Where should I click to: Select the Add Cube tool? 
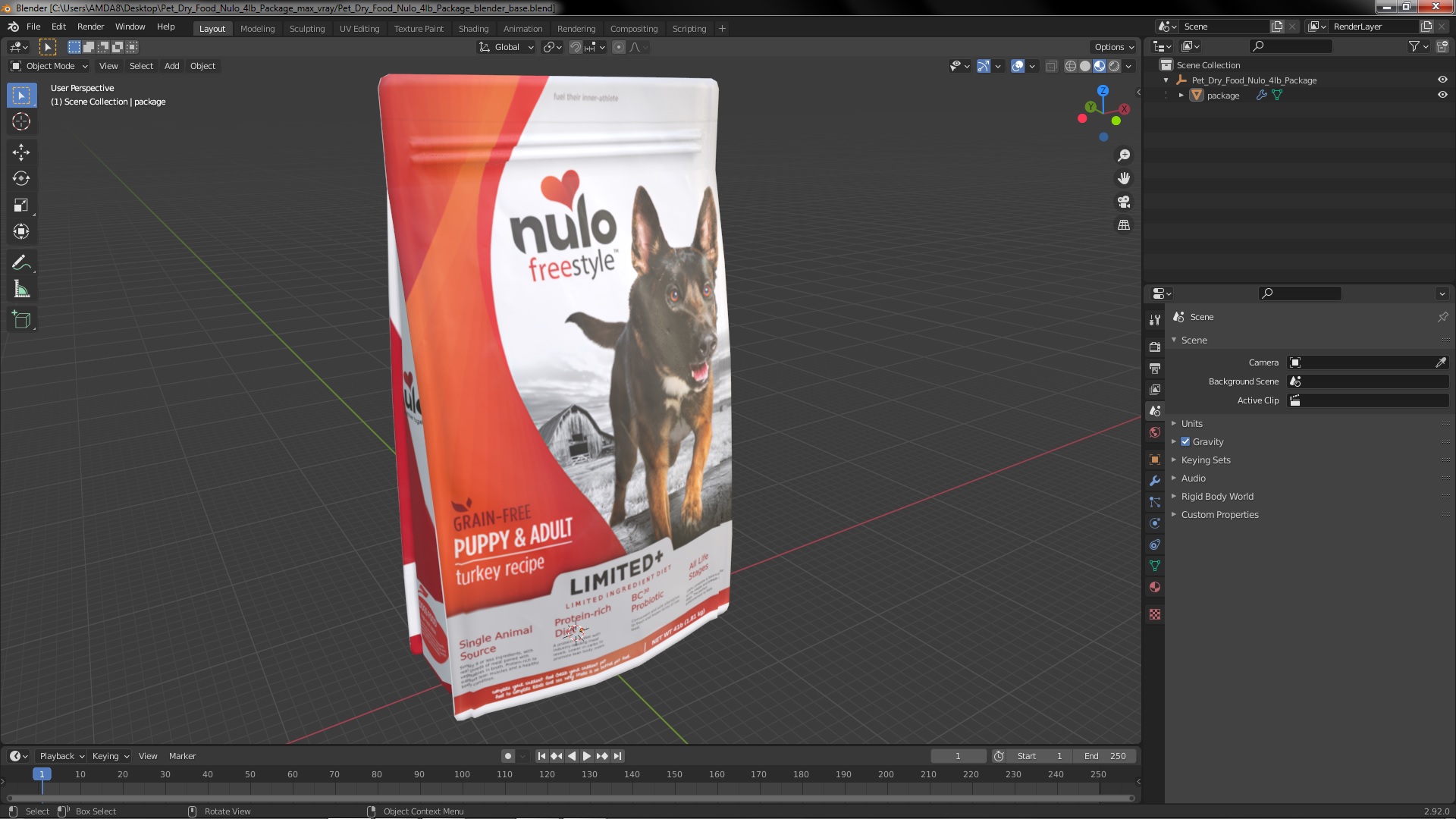21,320
